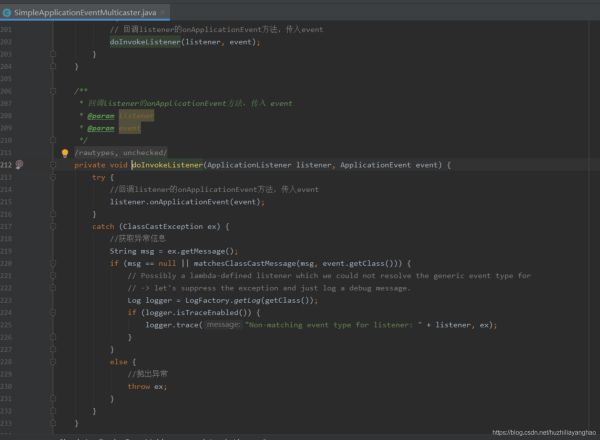Toggle the breakpoint on line 212

pyautogui.click(x=19, y=165)
